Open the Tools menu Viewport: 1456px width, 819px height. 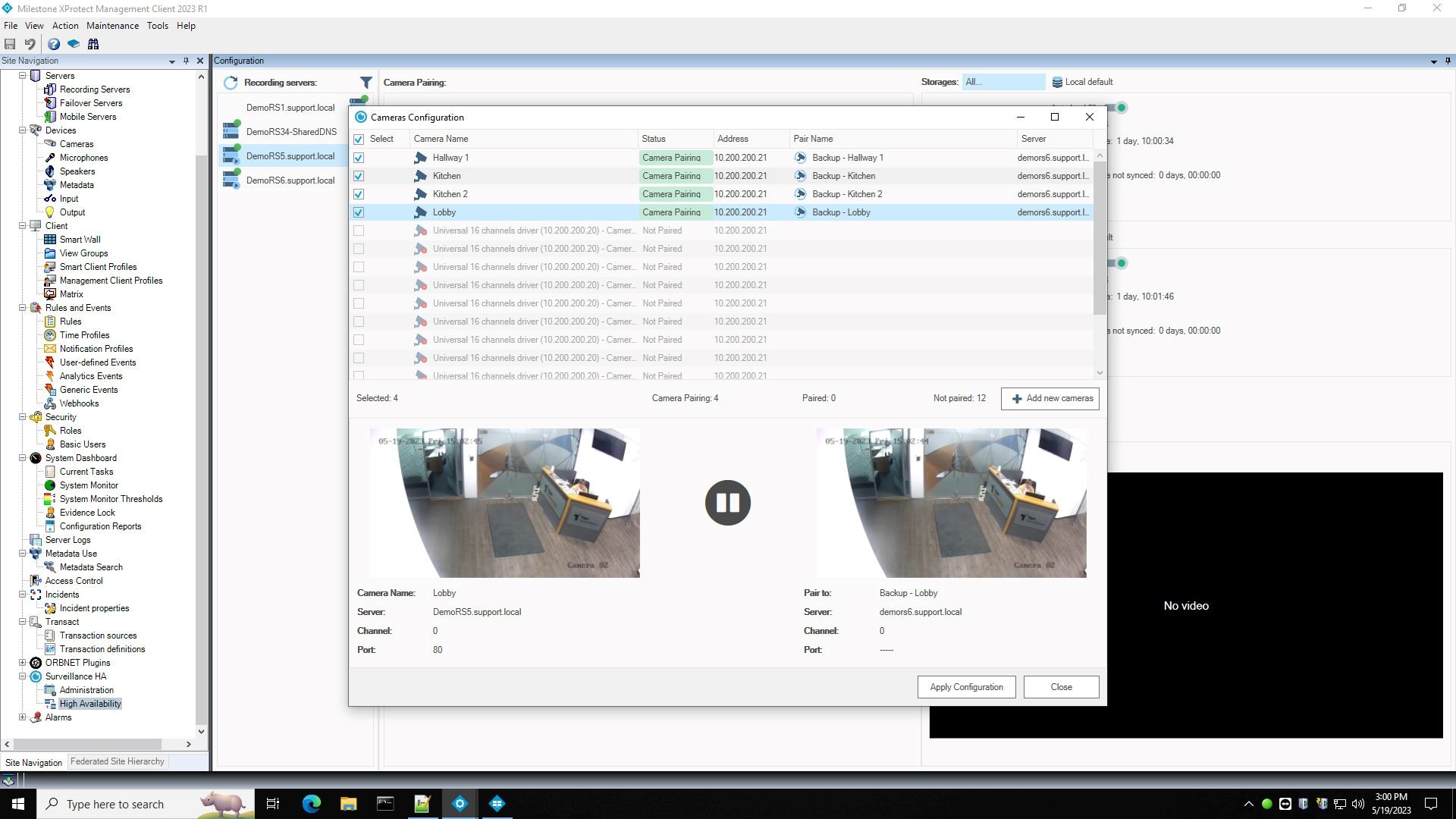tap(158, 26)
